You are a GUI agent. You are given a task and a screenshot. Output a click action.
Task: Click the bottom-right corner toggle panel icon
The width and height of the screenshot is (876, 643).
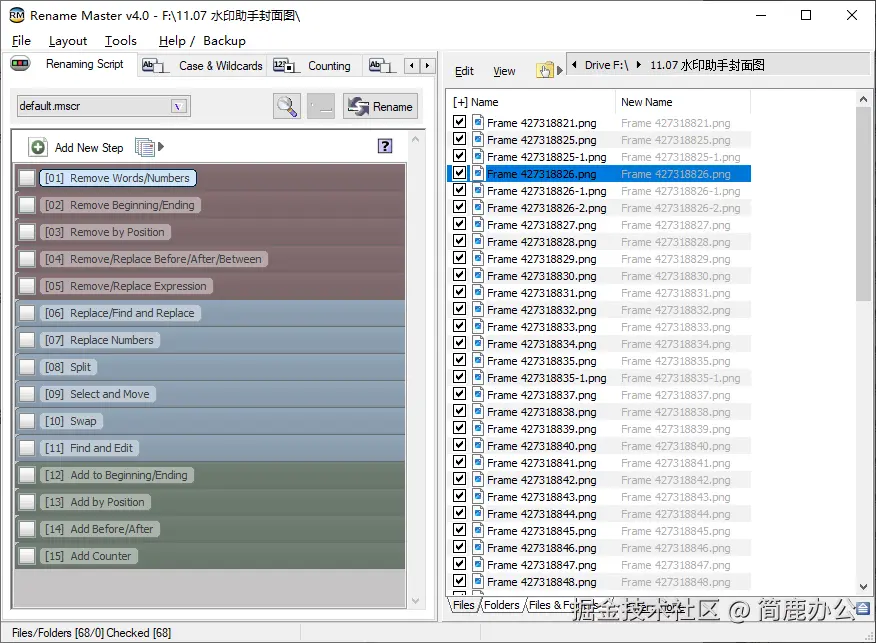pos(863,608)
